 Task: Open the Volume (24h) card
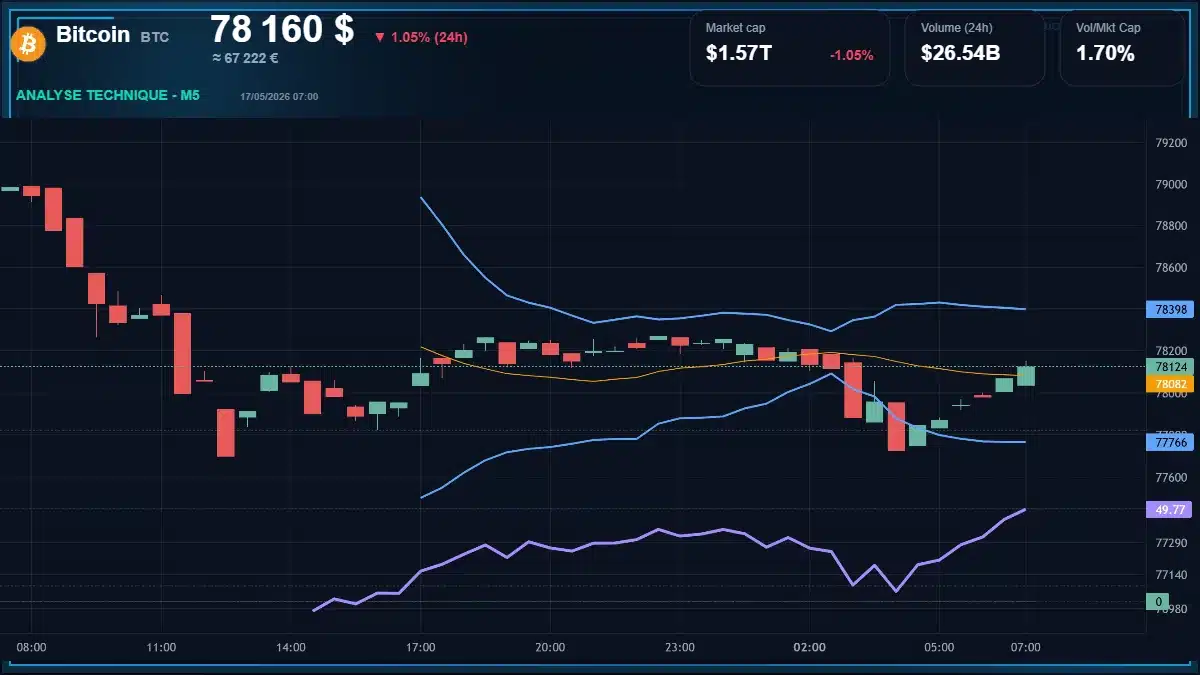[x=975, y=48]
